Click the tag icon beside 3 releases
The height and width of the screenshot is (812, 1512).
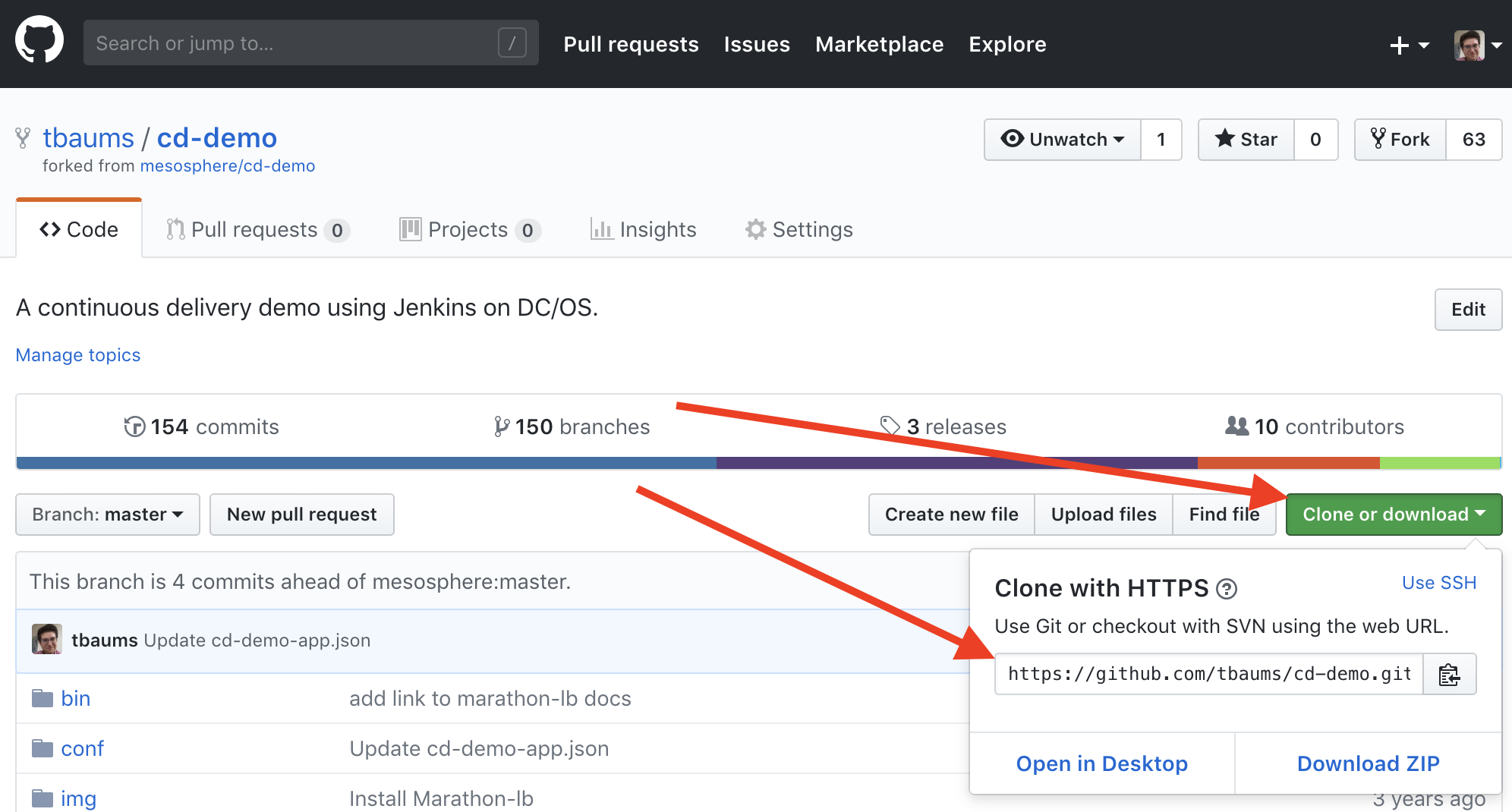click(x=891, y=426)
